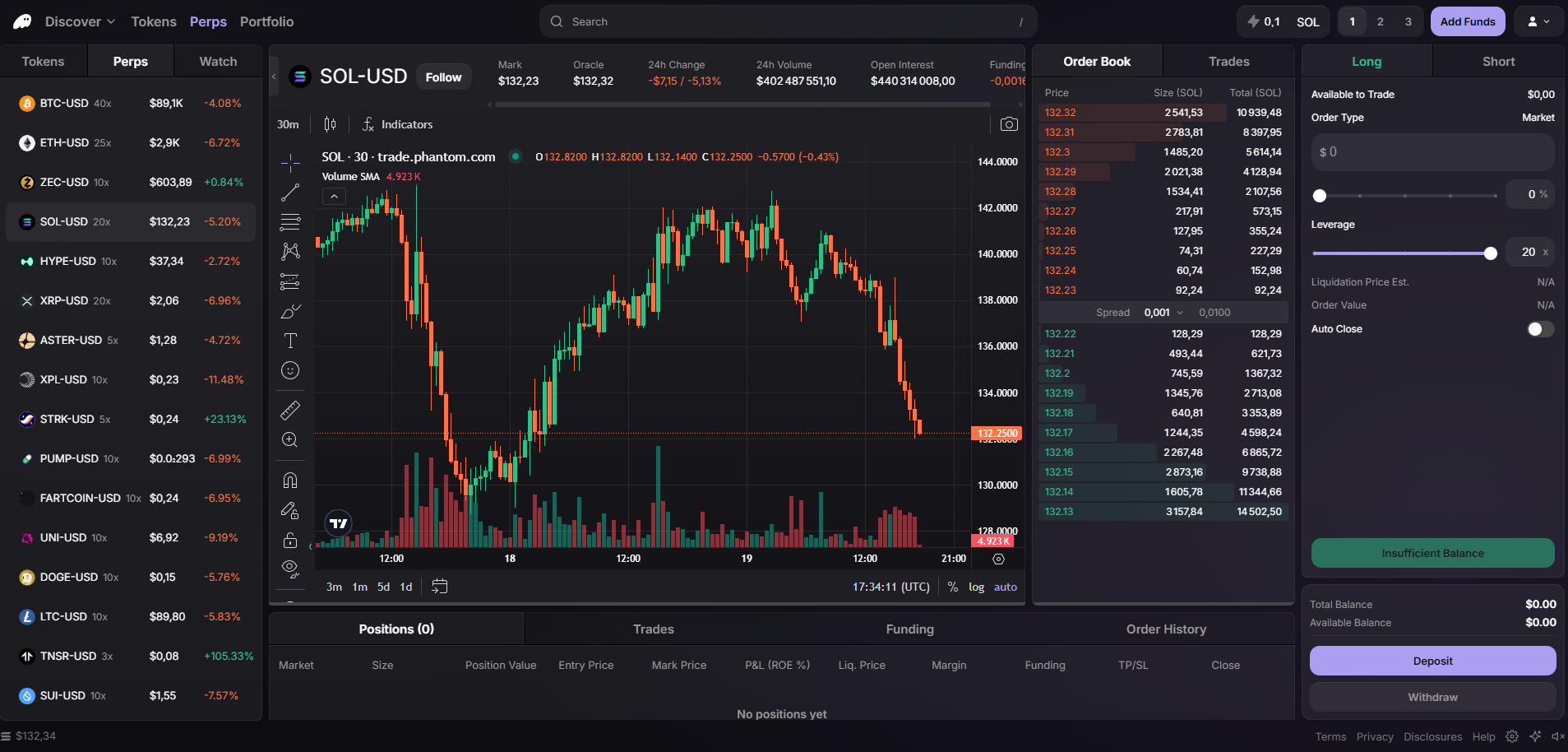Screen dimensions: 1568x752
Task: Select the ruler measure tool
Action: pyautogui.click(x=290, y=410)
